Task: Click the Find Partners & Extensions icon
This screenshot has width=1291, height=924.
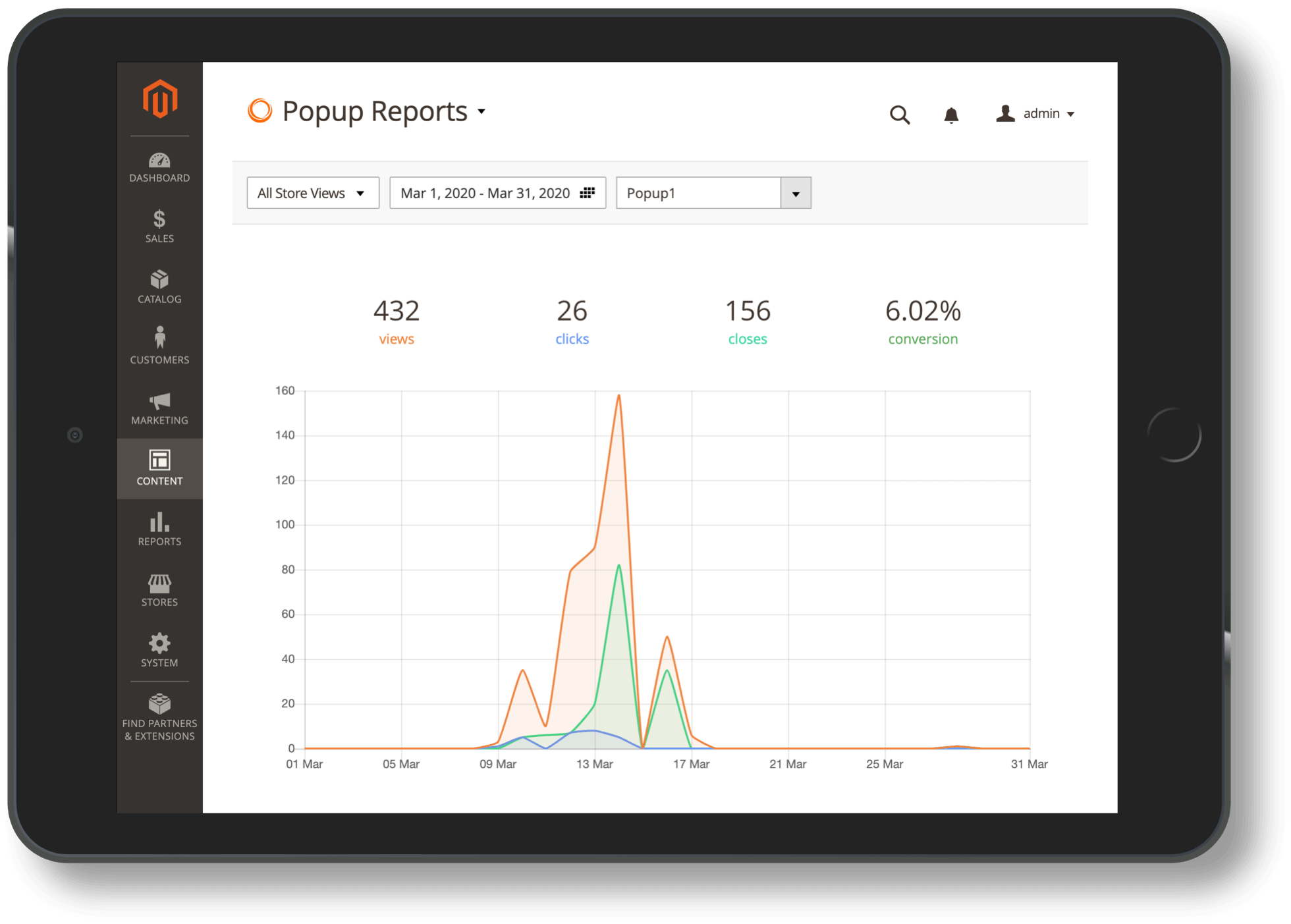Action: coord(159,710)
